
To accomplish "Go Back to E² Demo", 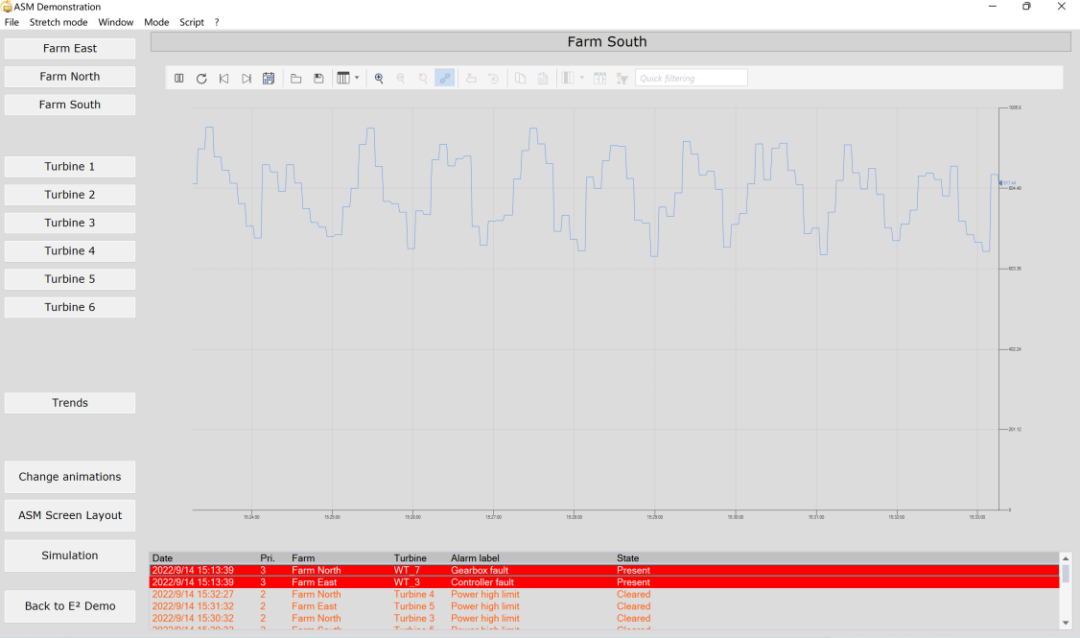I will [x=69, y=606].
